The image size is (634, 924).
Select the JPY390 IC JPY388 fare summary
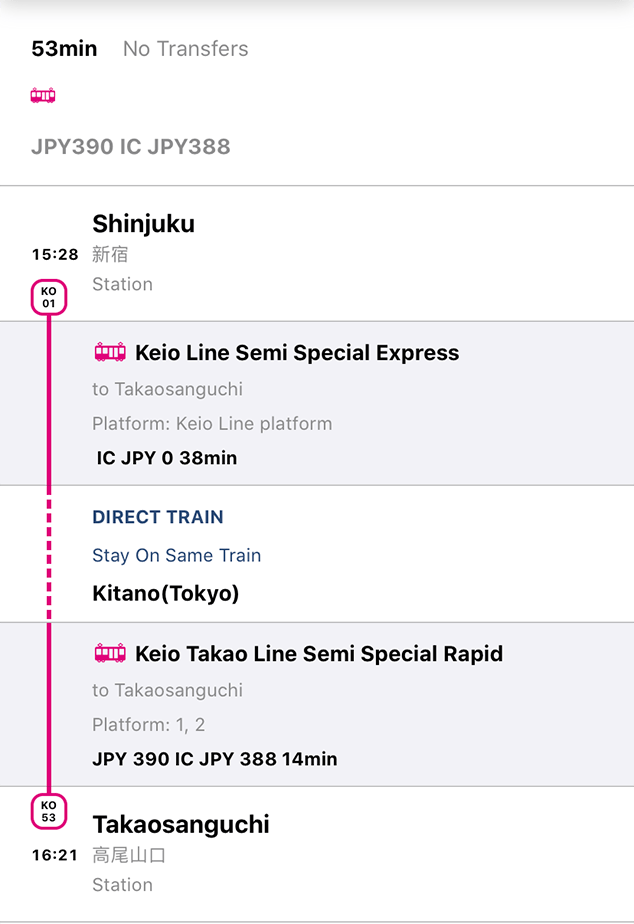pos(131,146)
